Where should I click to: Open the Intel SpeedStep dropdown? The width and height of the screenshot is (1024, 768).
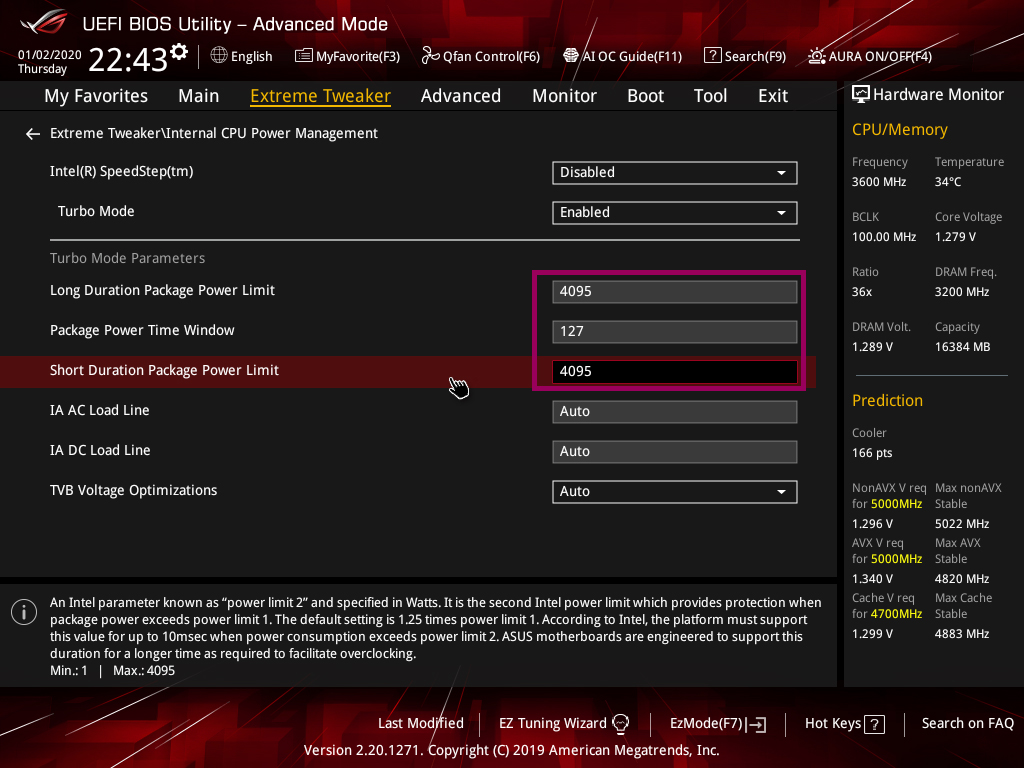point(675,172)
